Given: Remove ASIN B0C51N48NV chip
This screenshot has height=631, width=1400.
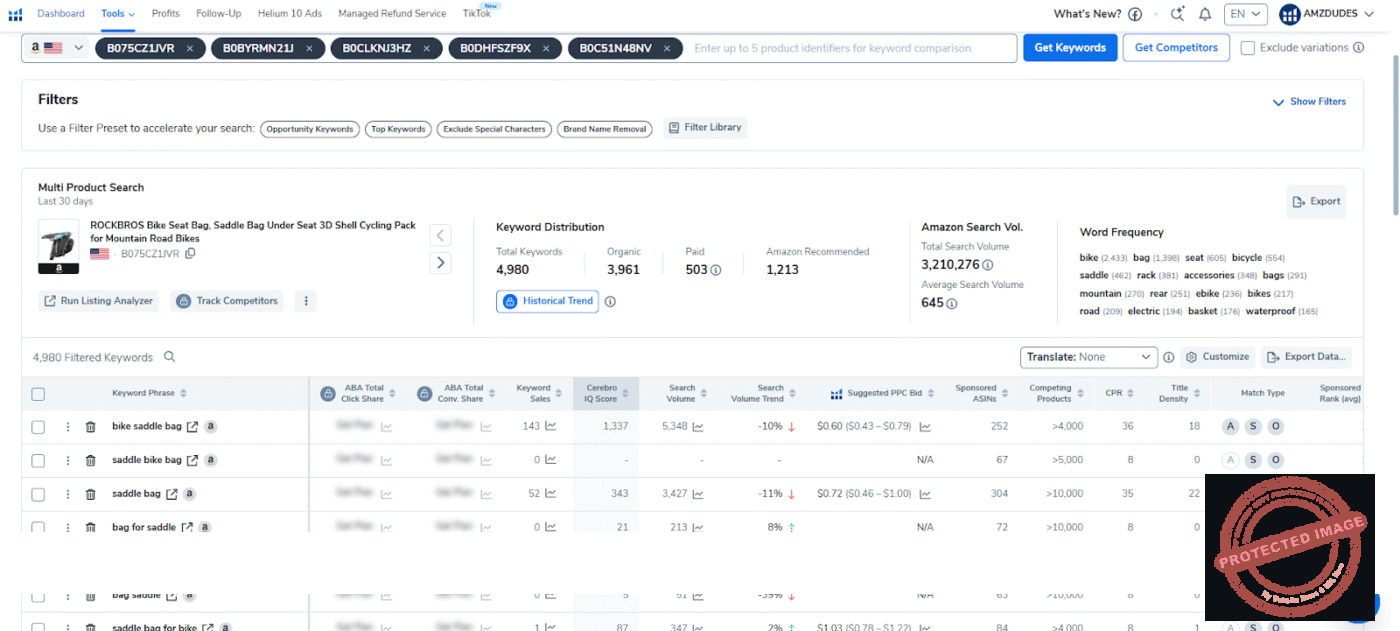Looking at the screenshot, I should pyautogui.click(x=667, y=48).
